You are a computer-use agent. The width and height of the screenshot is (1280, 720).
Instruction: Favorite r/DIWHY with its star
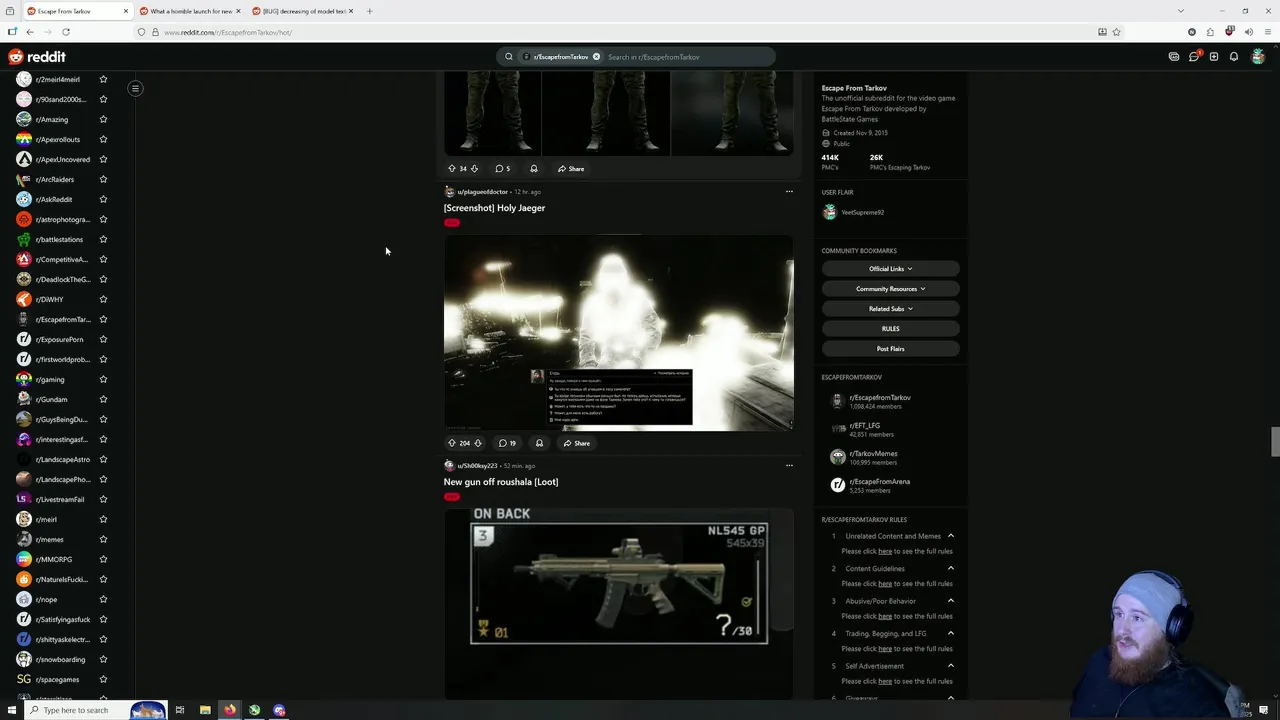click(x=103, y=299)
